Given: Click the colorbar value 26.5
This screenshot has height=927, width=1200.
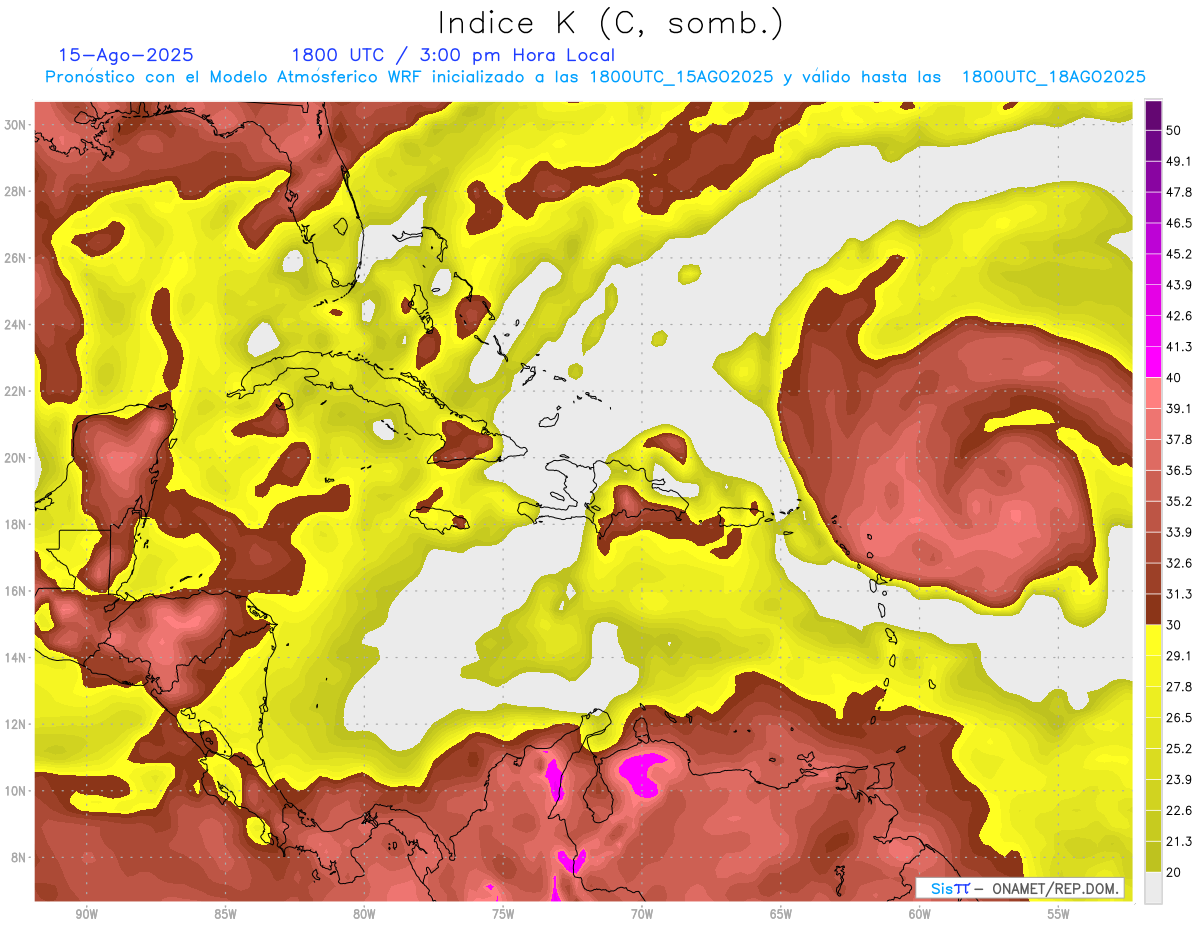Looking at the screenshot, I should click(x=1179, y=718).
